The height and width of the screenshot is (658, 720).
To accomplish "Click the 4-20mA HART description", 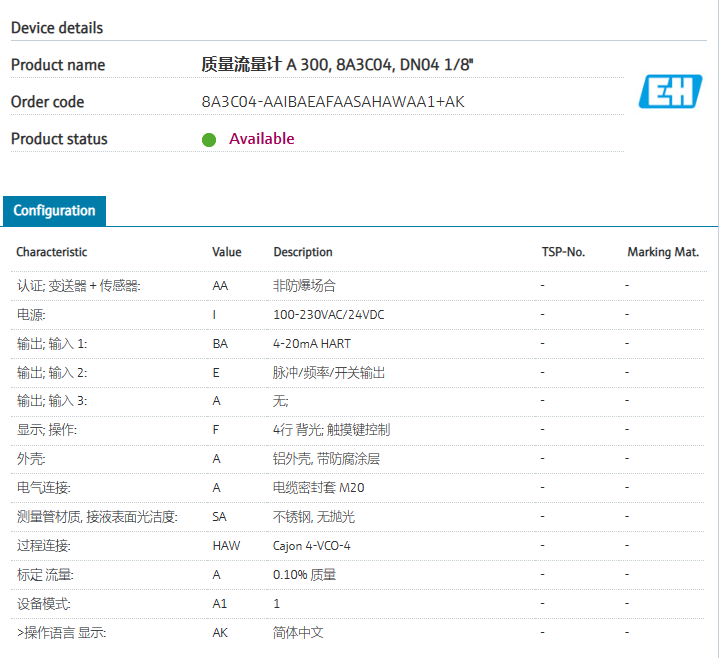I will pyautogui.click(x=312, y=344).
